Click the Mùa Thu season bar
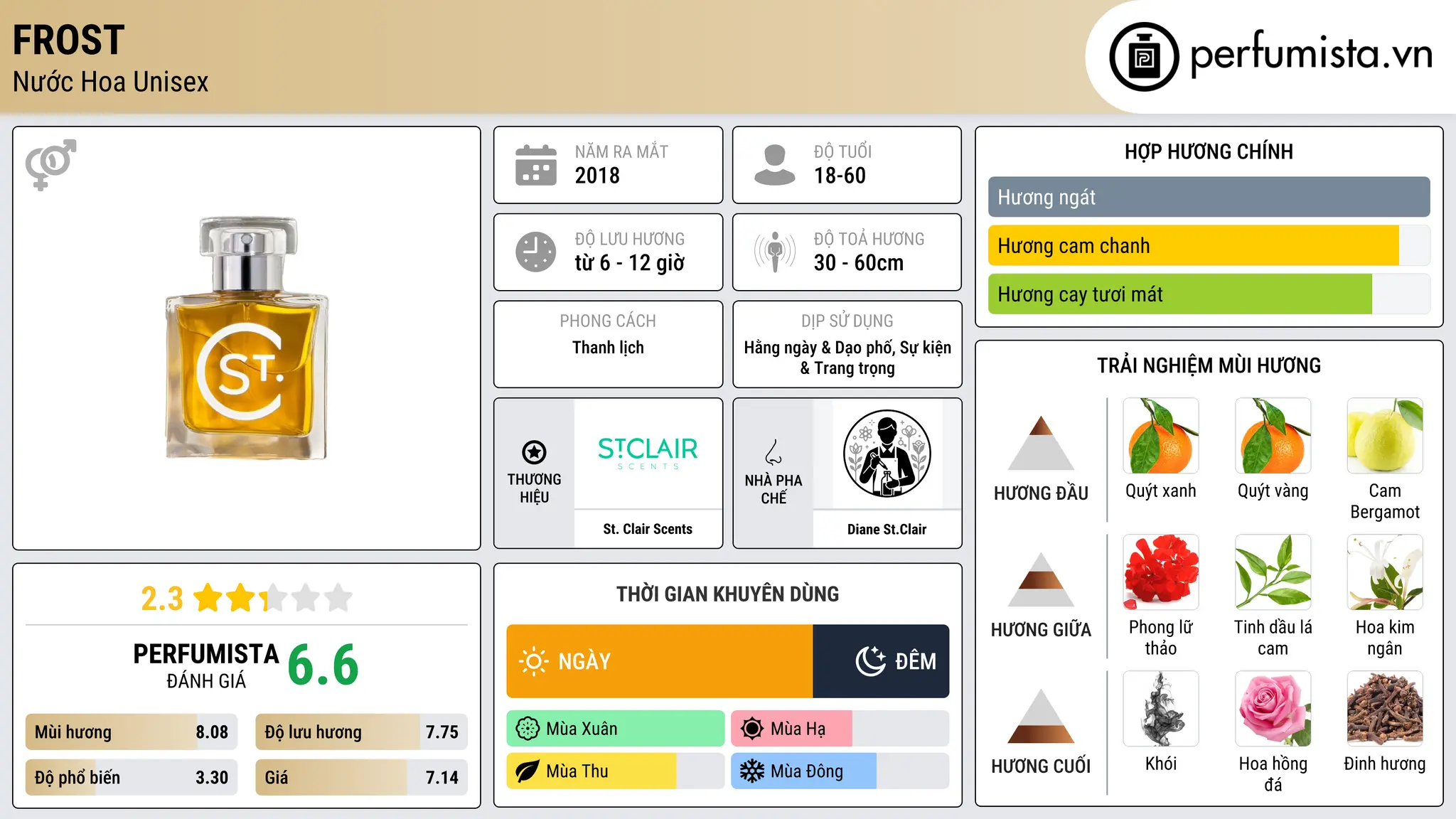Image resolution: width=1456 pixels, height=819 pixels. pyautogui.click(x=616, y=771)
